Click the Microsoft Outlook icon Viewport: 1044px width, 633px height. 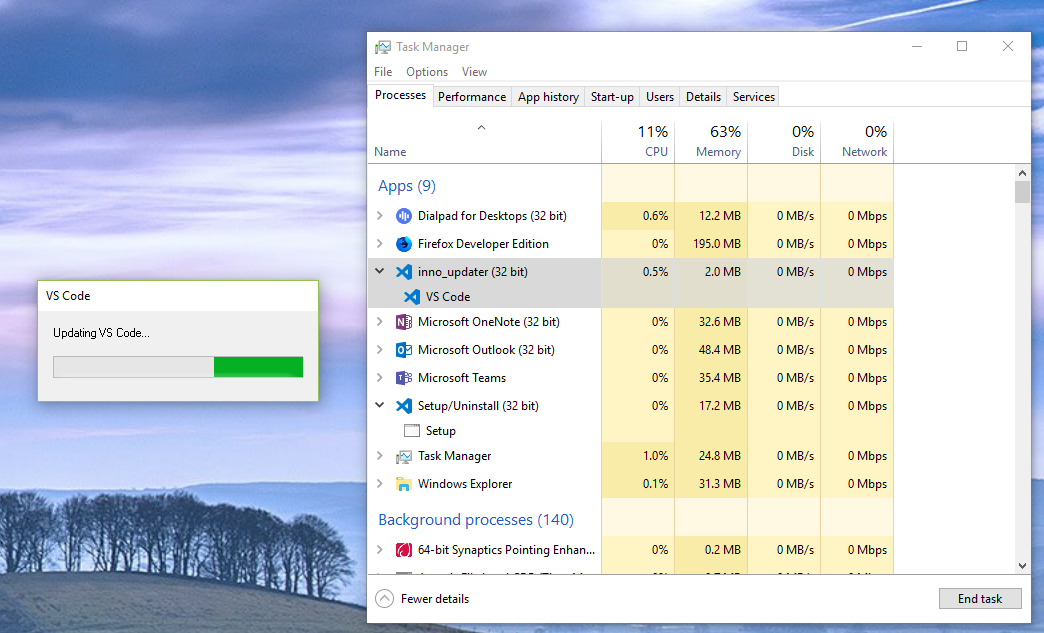[x=404, y=349]
